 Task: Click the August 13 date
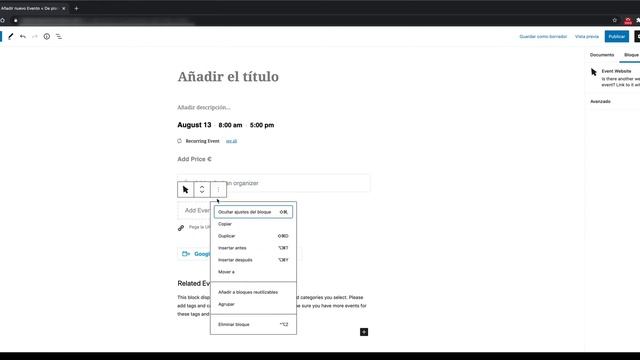point(194,125)
